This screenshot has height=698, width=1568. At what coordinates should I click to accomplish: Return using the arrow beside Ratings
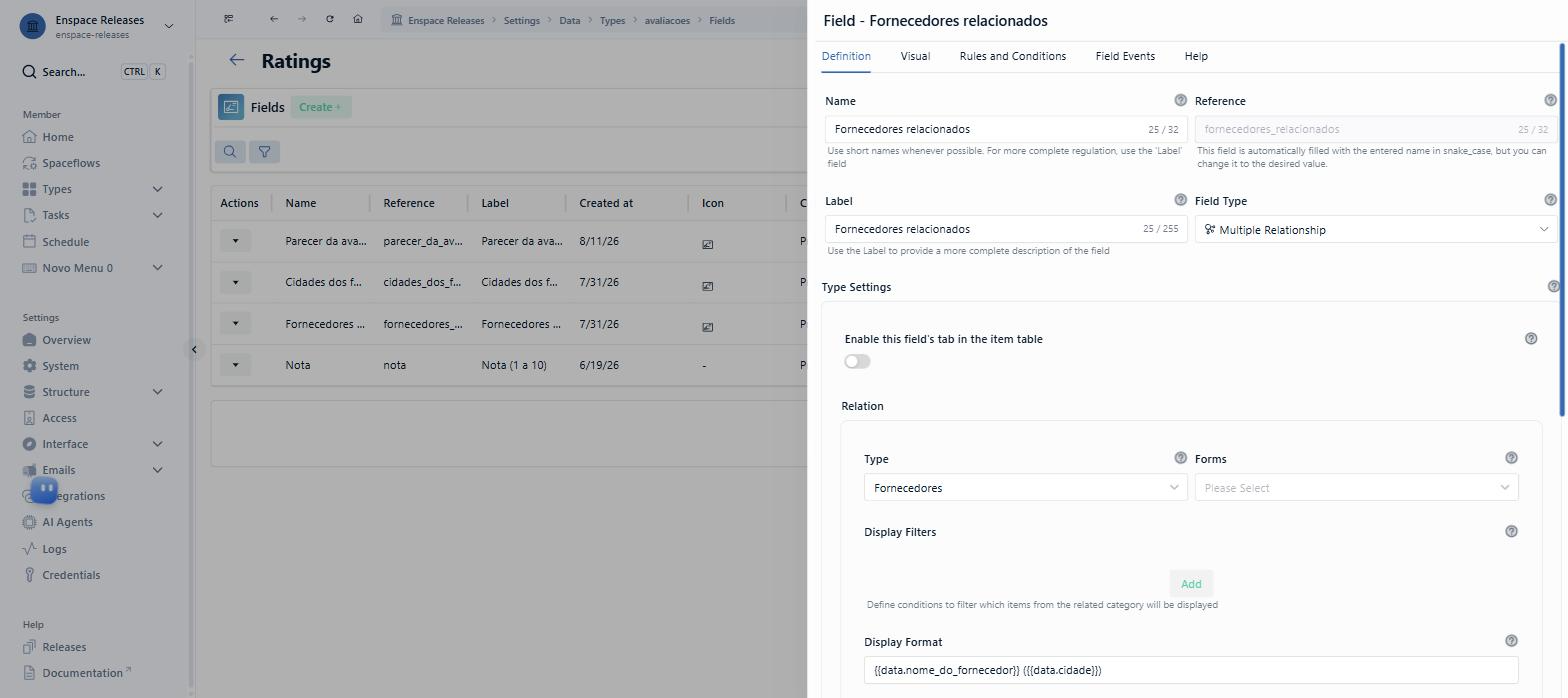pos(237,61)
